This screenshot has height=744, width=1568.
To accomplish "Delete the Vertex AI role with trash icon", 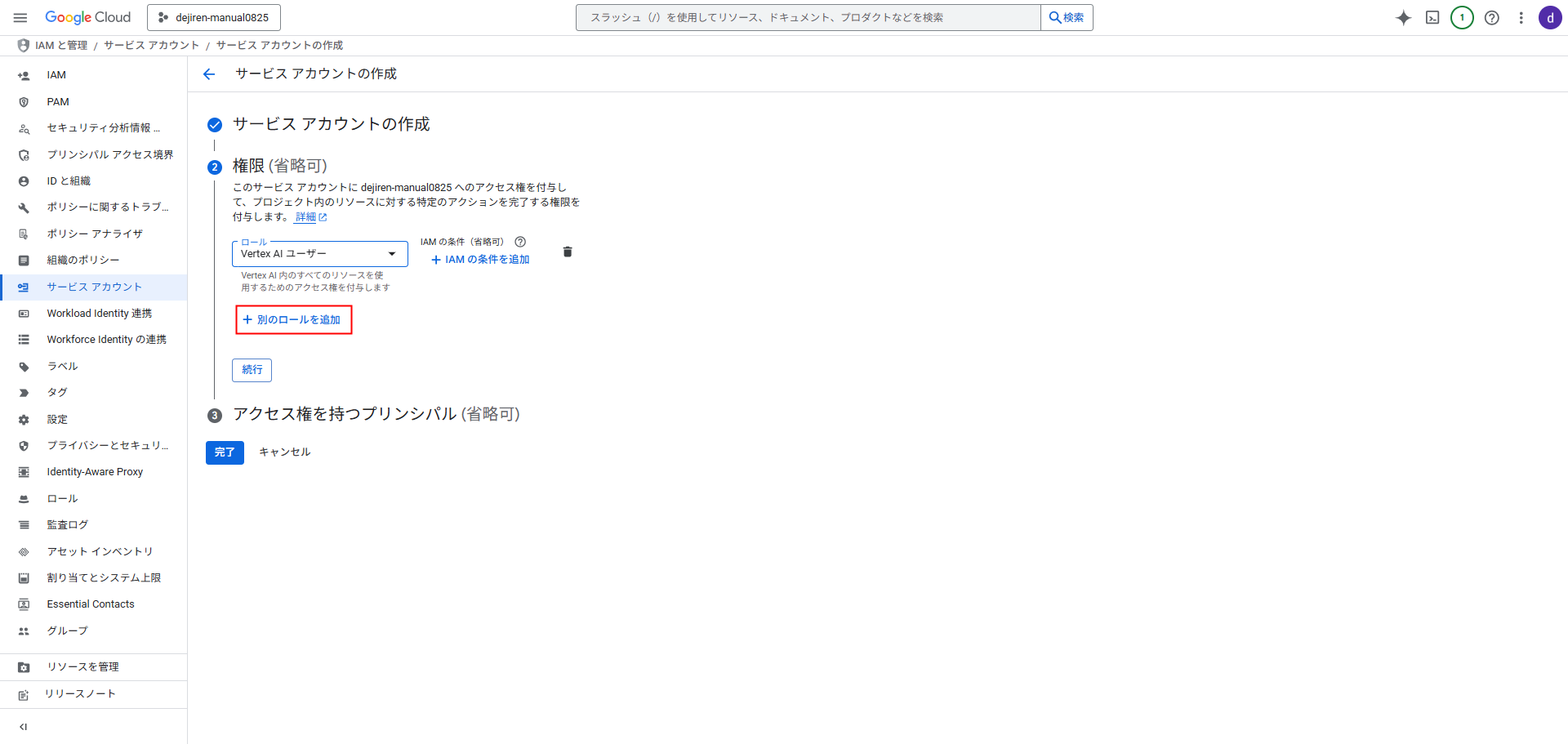I will pos(568,252).
